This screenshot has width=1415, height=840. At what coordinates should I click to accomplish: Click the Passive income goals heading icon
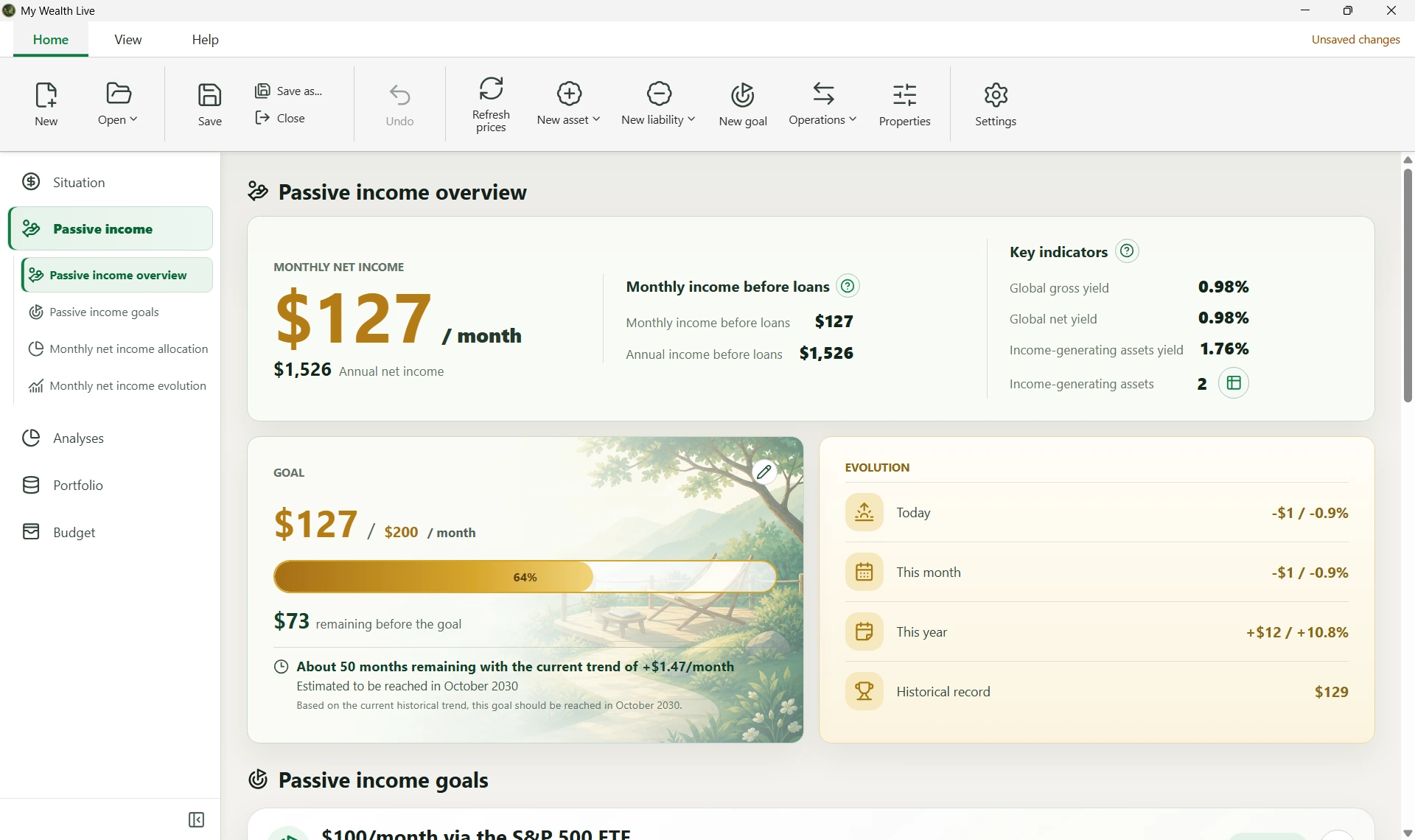pyautogui.click(x=258, y=780)
